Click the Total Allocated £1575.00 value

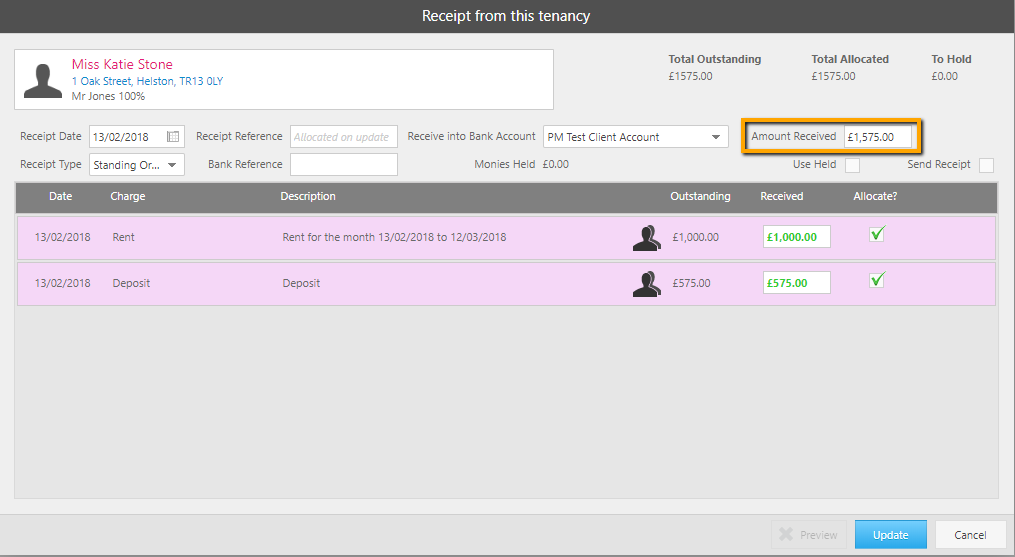834,76
